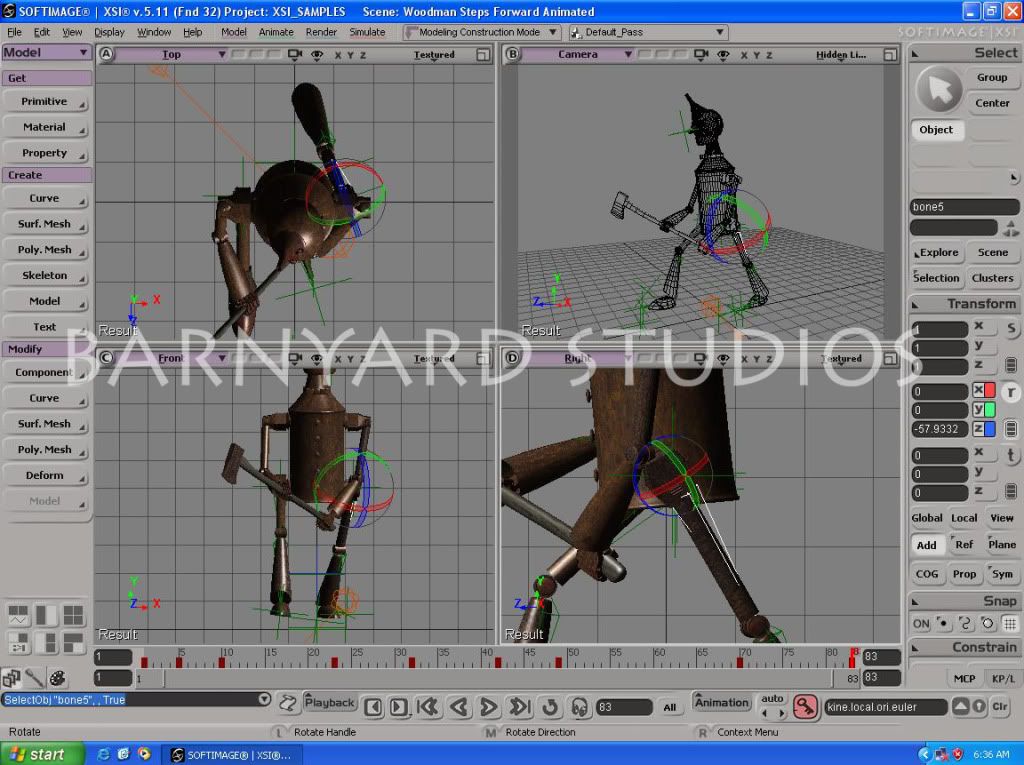The image size is (1024, 765).
Task: Click the point snap icon in Snap panel
Action: point(943,623)
